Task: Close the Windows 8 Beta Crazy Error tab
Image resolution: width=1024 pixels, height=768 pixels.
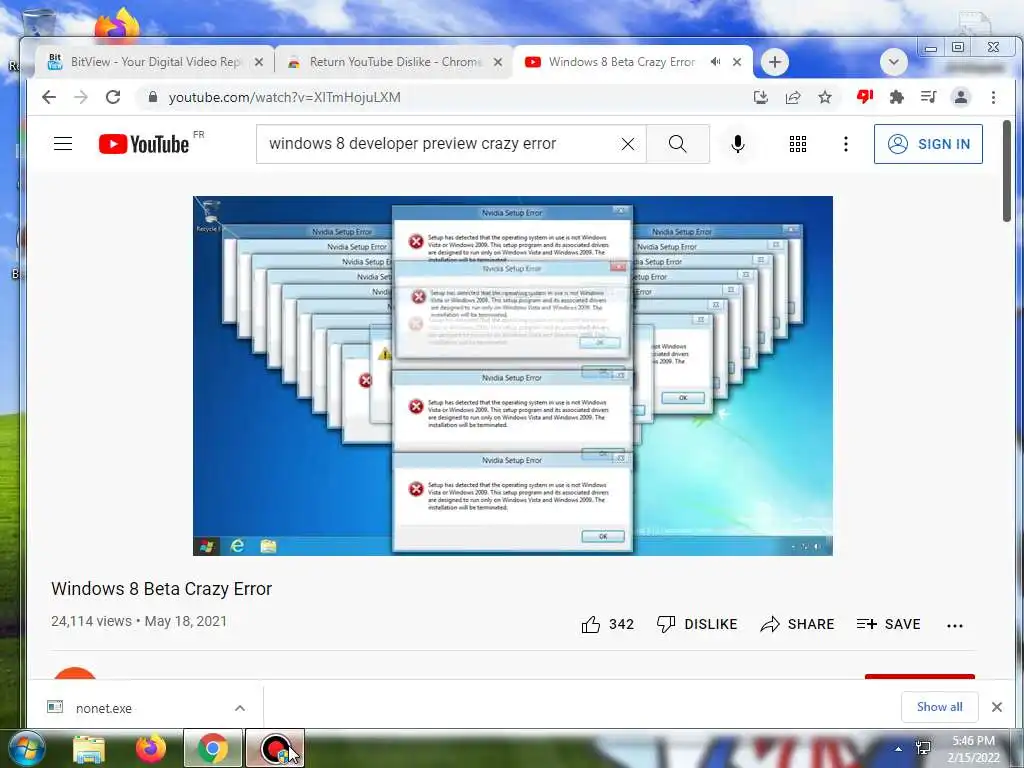Action: pos(737,62)
